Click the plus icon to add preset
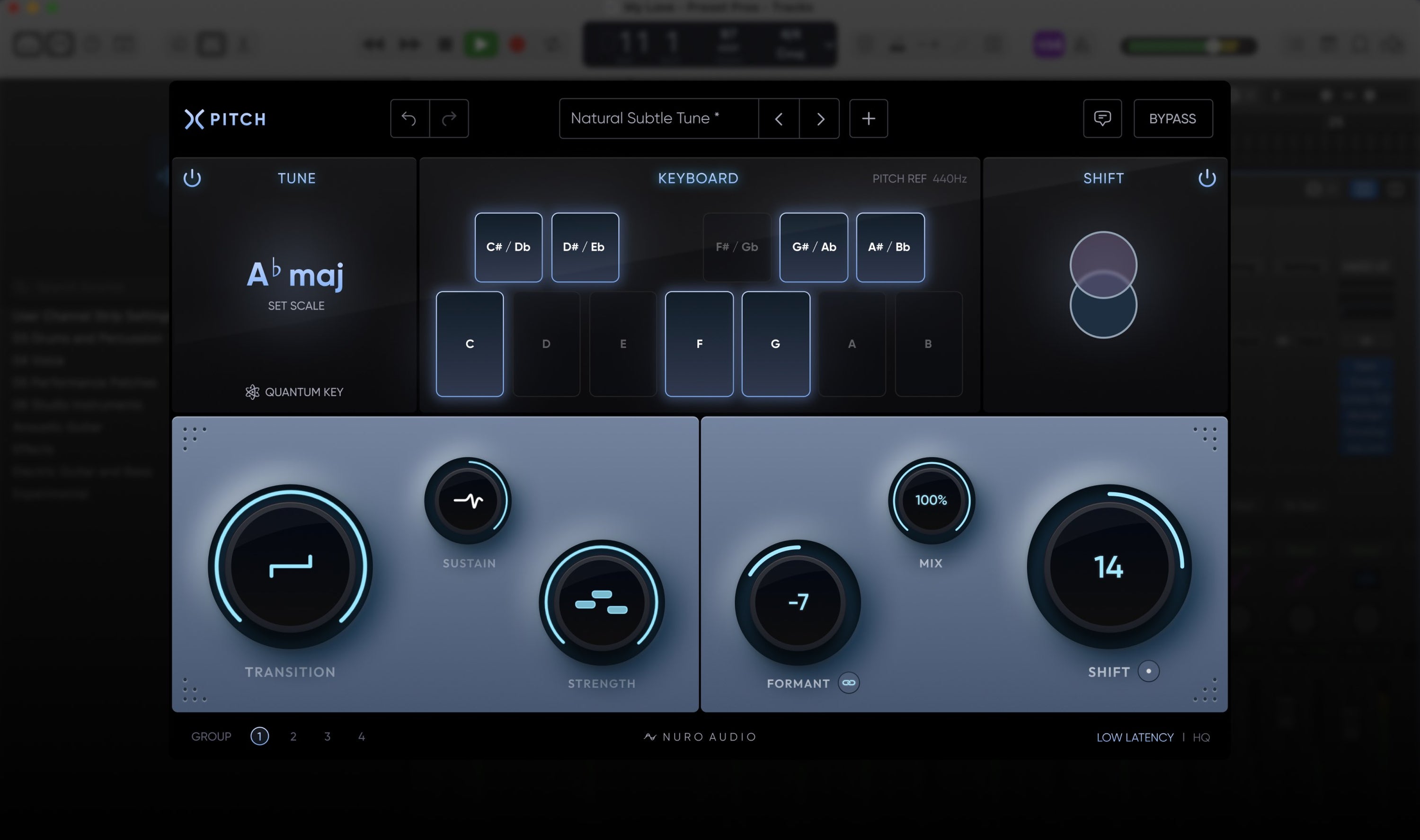Image resolution: width=1420 pixels, height=840 pixels. [x=868, y=118]
